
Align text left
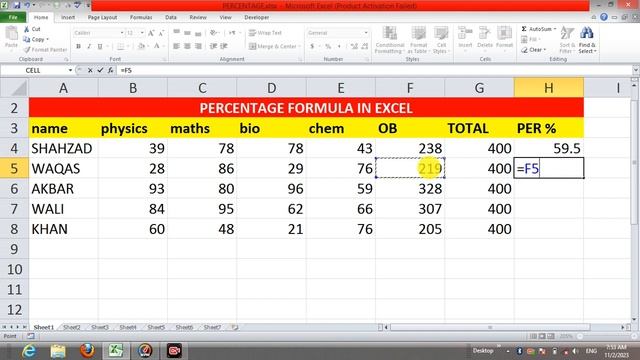point(176,47)
